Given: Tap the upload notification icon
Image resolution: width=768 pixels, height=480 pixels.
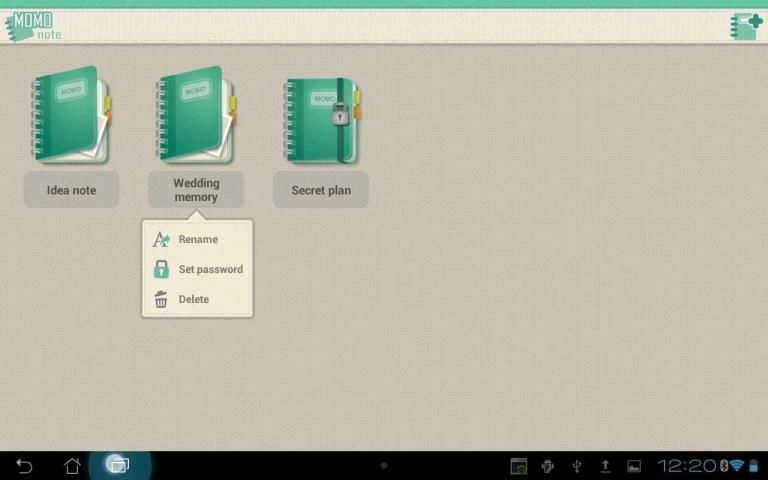Looking at the screenshot, I should 605,466.
